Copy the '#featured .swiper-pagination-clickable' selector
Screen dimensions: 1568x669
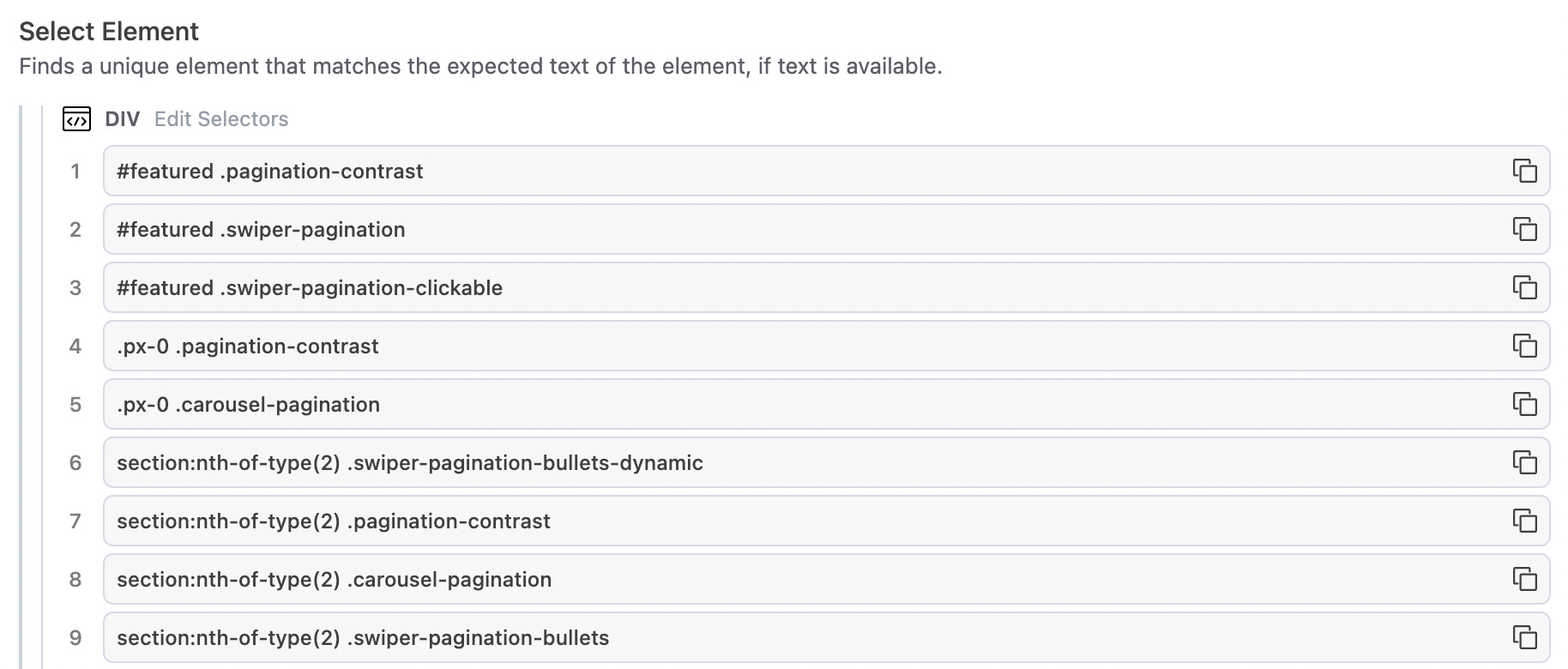[x=1524, y=287]
